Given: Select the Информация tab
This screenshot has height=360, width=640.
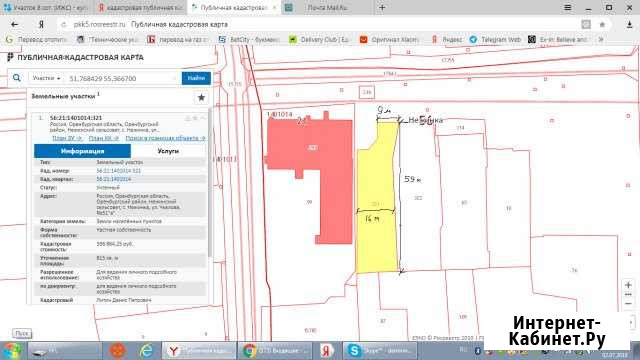Looking at the screenshot, I should pyautogui.click(x=82, y=151).
